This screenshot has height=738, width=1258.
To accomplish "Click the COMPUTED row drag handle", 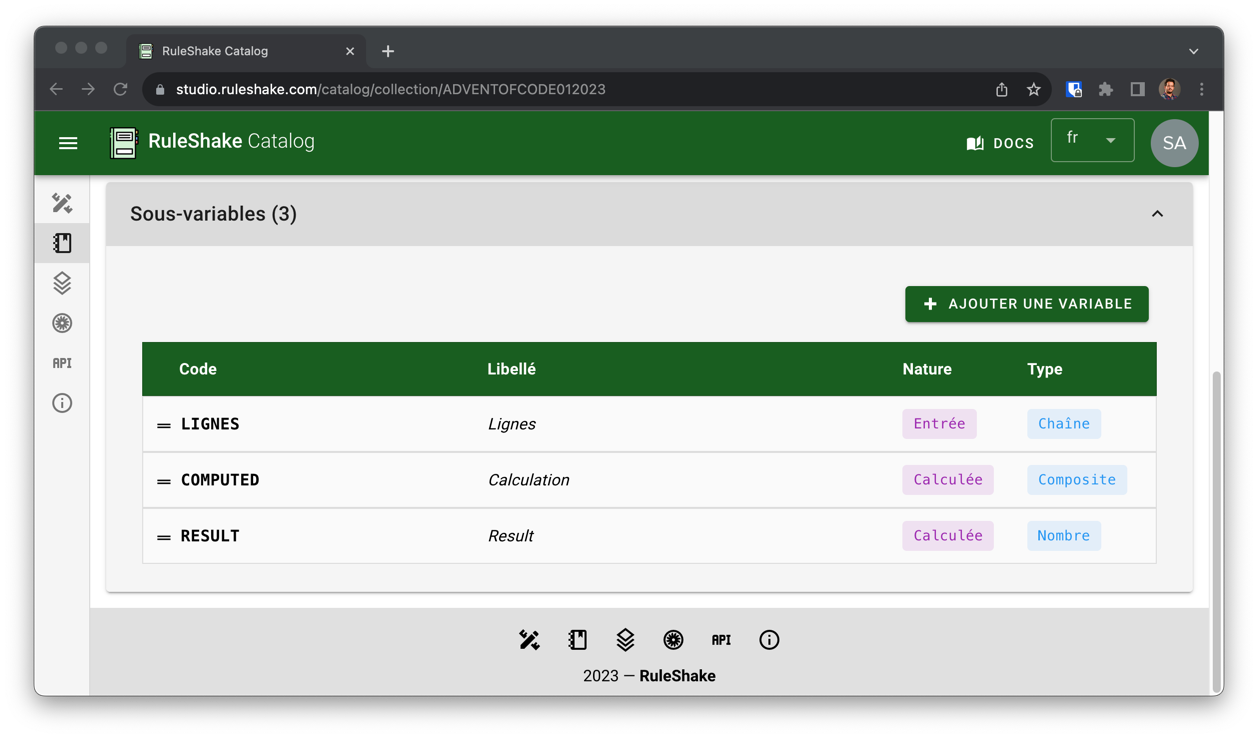I will (164, 481).
